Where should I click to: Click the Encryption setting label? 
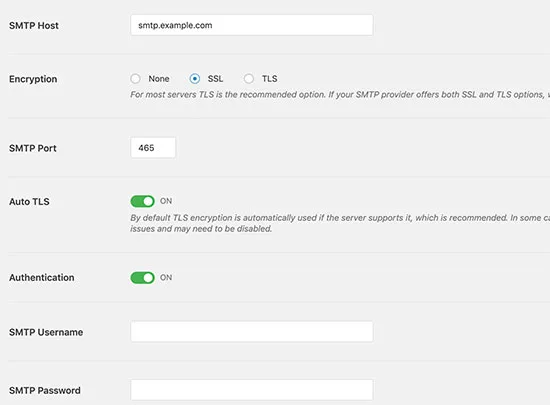click(x=33, y=79)
